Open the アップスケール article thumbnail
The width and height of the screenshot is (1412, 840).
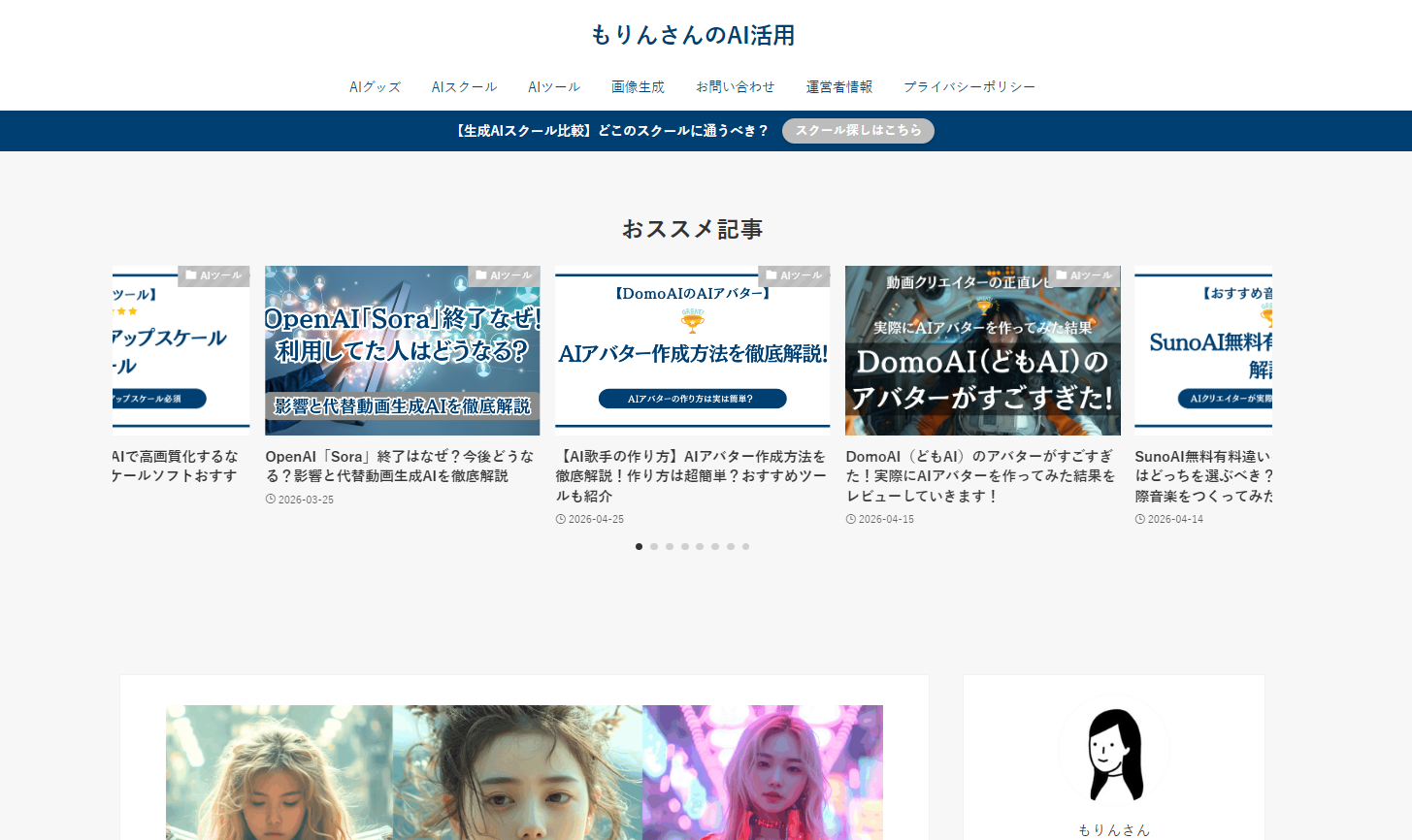click(181, 351)
